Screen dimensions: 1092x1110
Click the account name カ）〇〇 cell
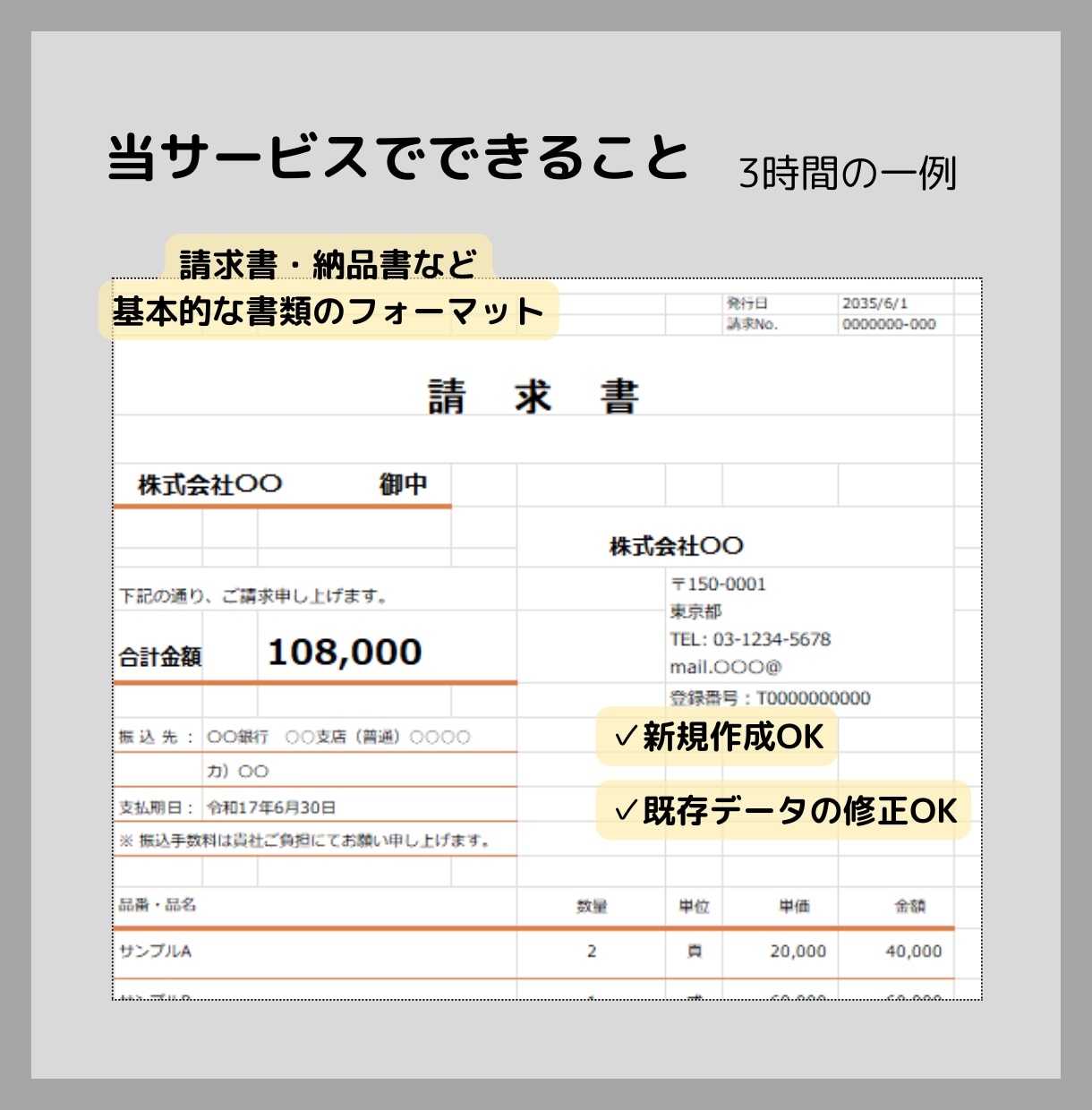237,772
